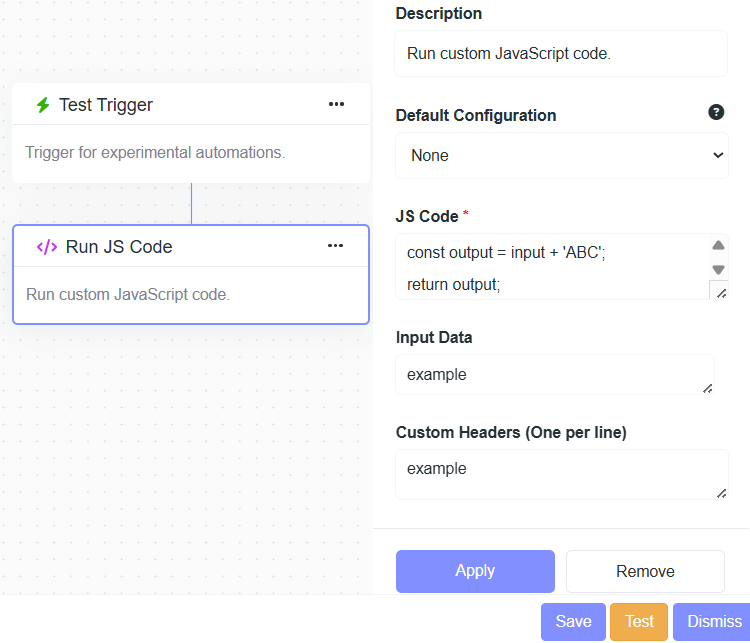Viewport: 750px width, 643px height.
Task: Open the Test Trigger three-dots menu
Action: pyautogui.click(x=336, y=104)
